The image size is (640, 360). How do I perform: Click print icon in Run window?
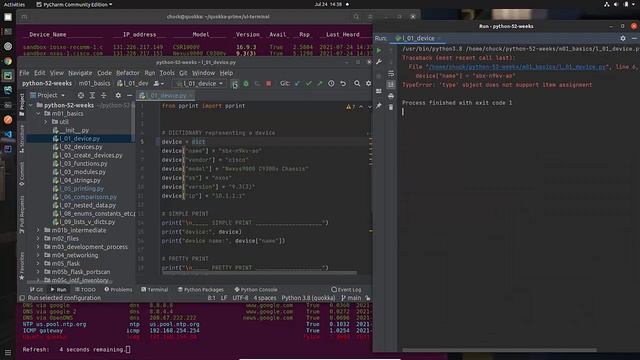coord(391,96)
